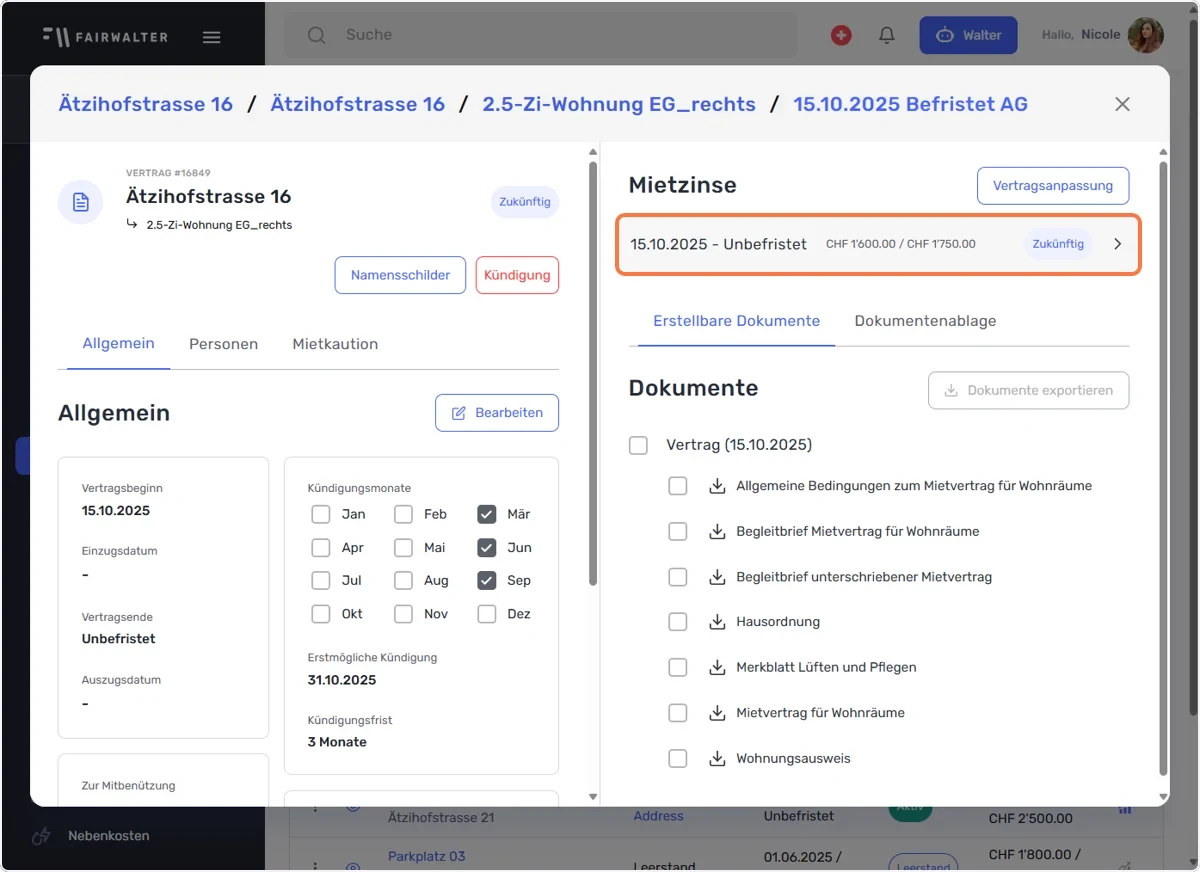This screenshot has width=1200, height=872.
Task: Check the Dez termination month
Action: [x=487, y=614]
